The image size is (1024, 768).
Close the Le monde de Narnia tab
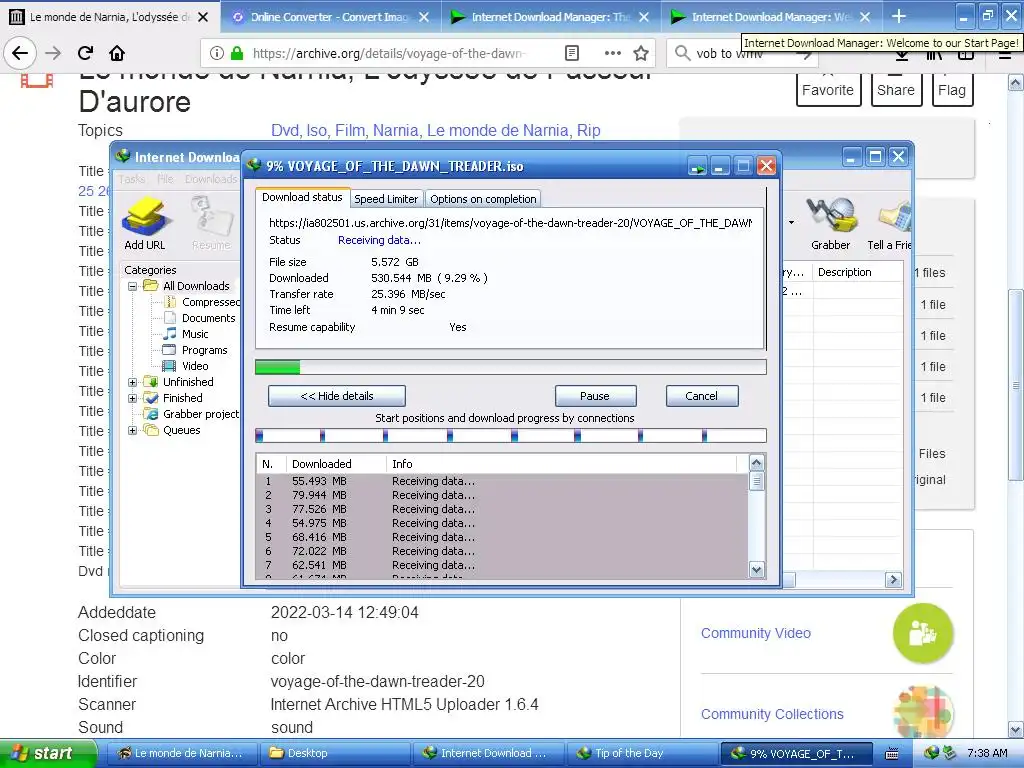203,17
